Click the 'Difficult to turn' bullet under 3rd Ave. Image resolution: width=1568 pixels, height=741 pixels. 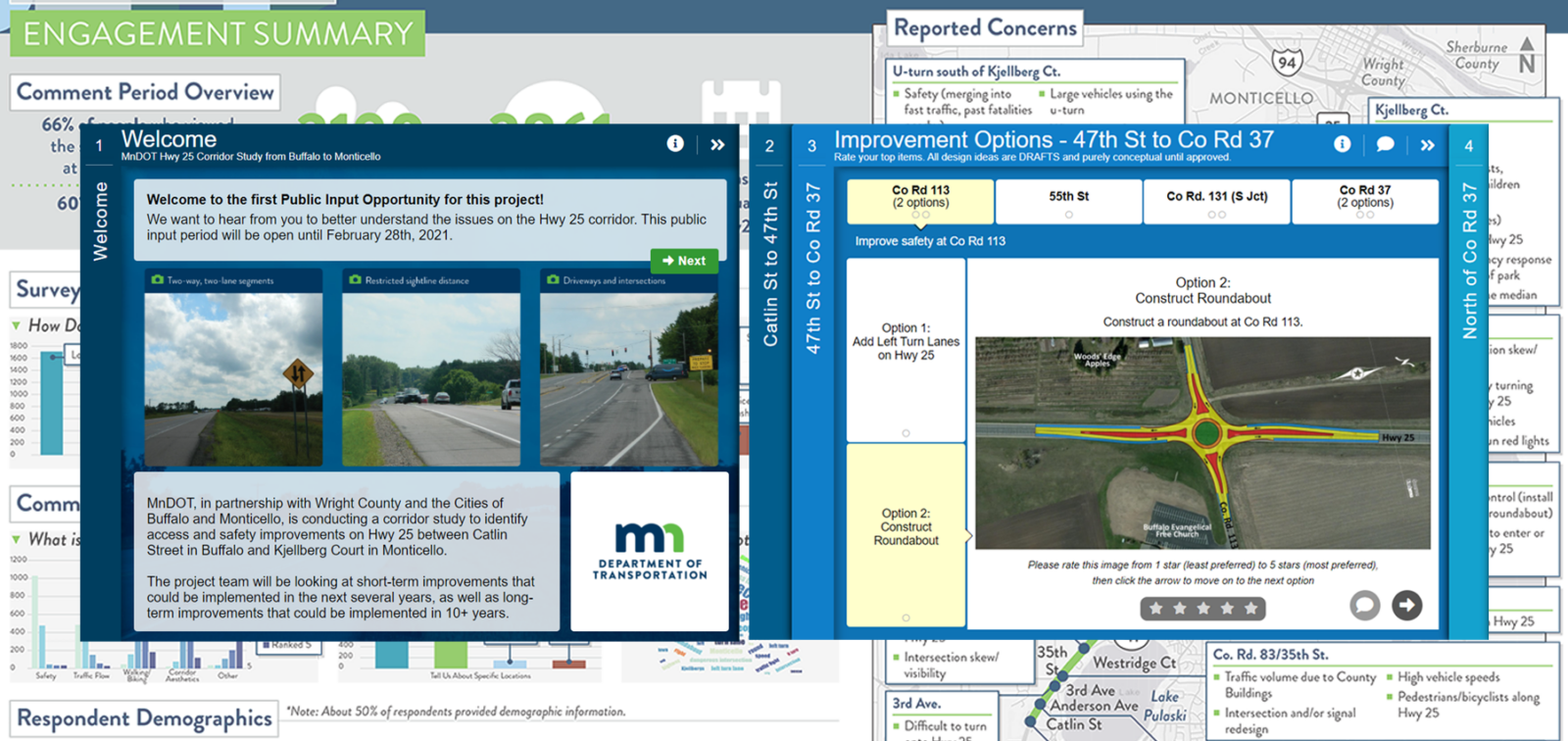945,726
